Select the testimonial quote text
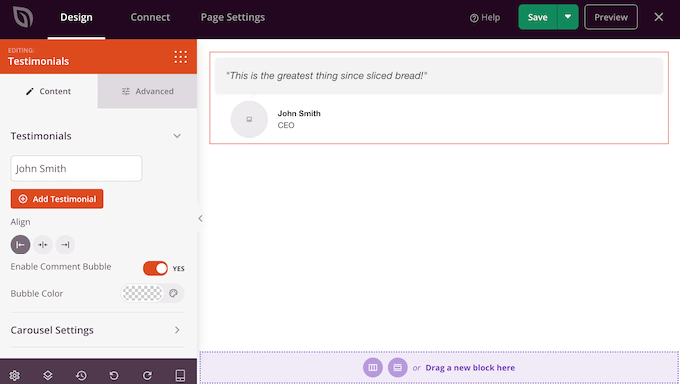Screen dimensions: 680x384 click(327, 75)
